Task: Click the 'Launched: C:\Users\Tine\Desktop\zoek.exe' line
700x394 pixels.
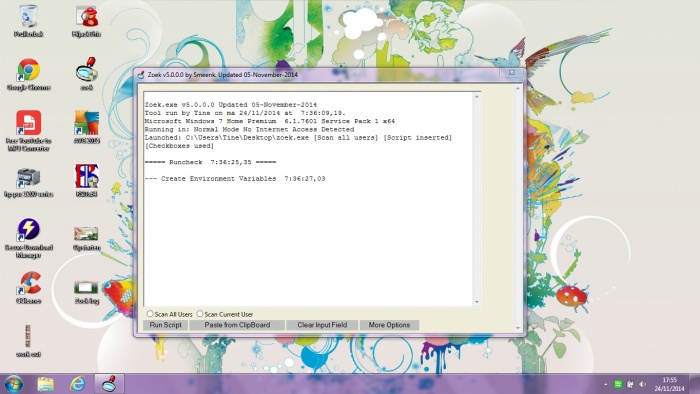Action: (x=298, y=137)
